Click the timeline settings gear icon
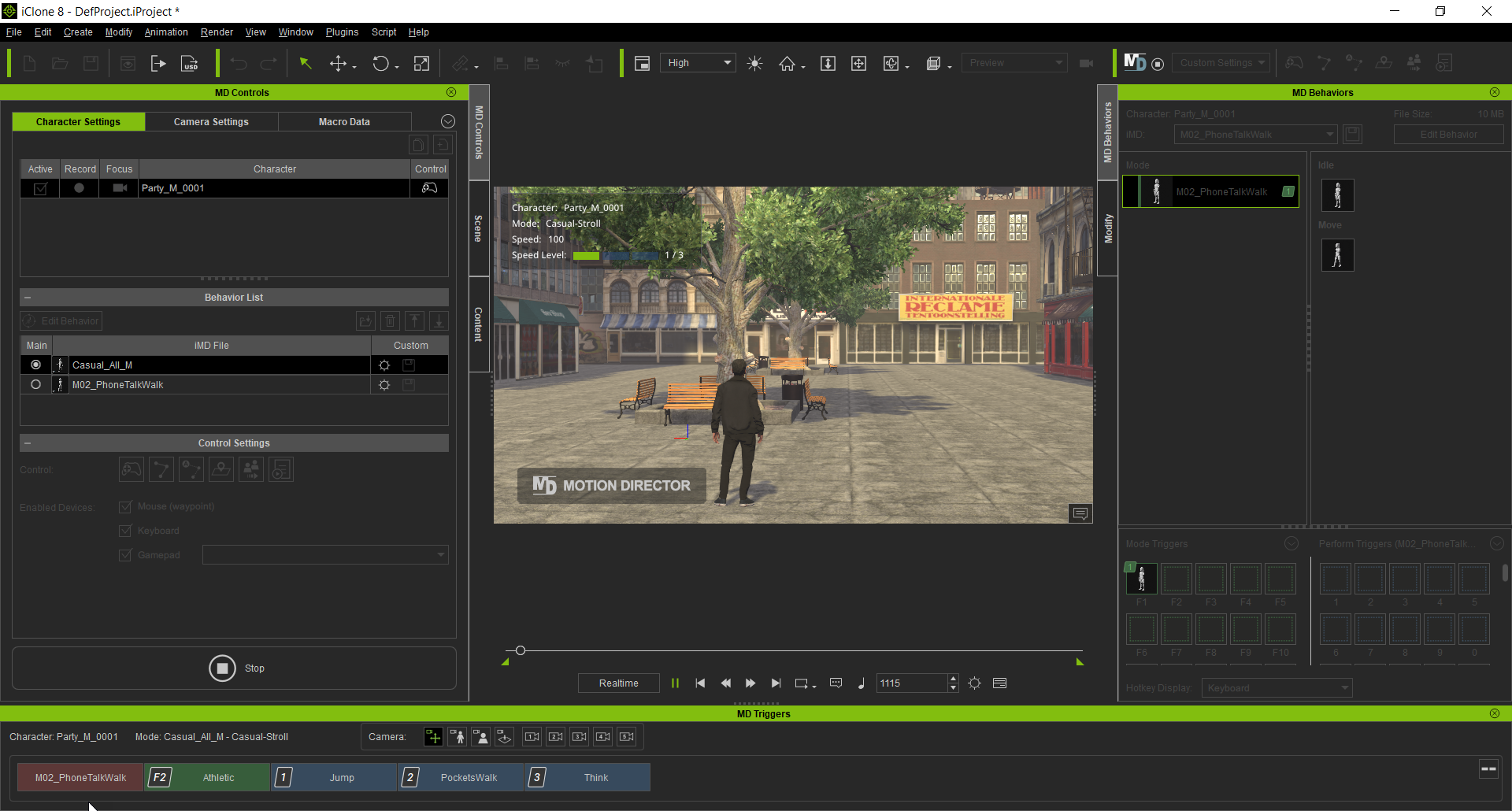The image size is (1512, 811). [975, 683]
